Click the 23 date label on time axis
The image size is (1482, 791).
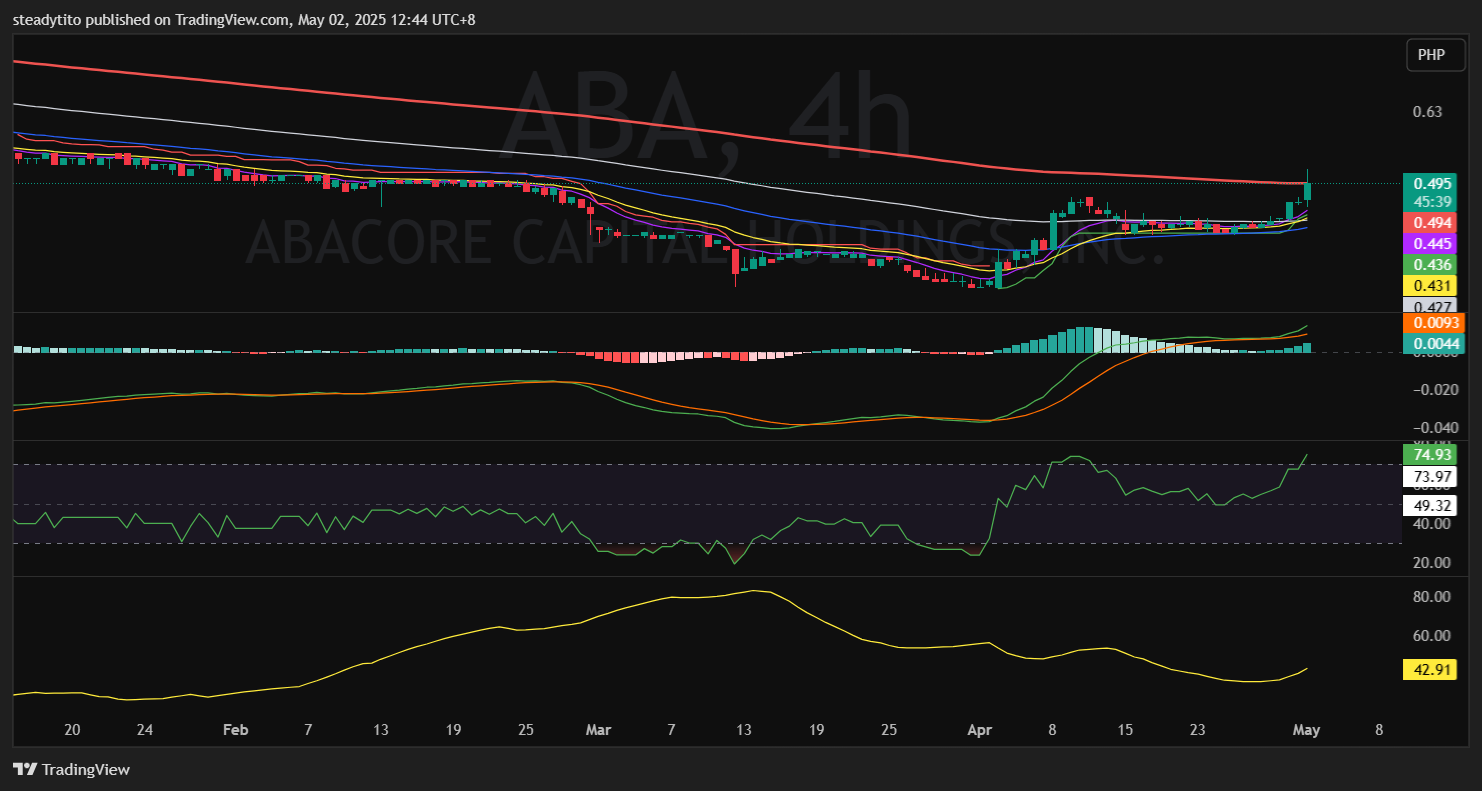pyautogui.click(x=1198, y=730)
